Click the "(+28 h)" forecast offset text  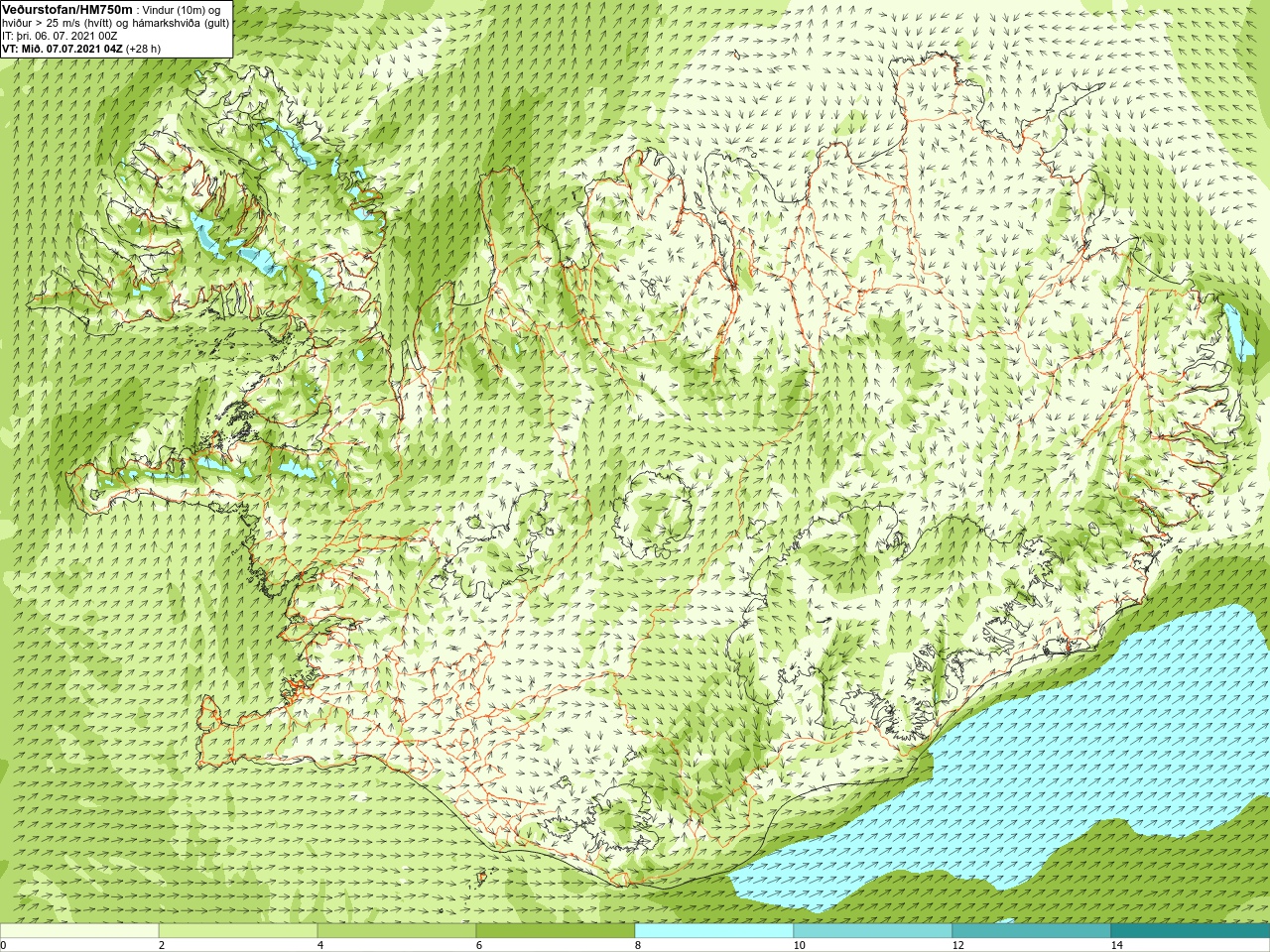click(143, 48)
